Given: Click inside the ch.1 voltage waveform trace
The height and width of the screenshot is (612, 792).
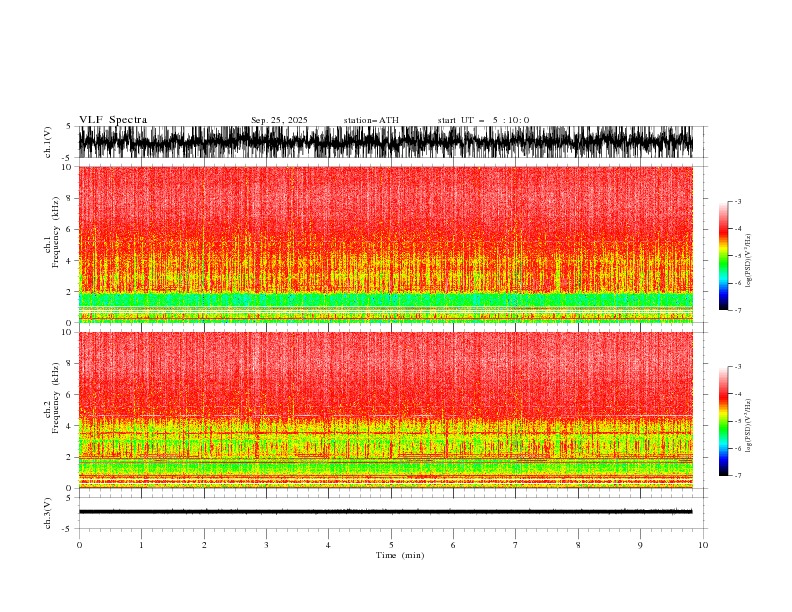Looking at the screenshot, I should (385, 142).
